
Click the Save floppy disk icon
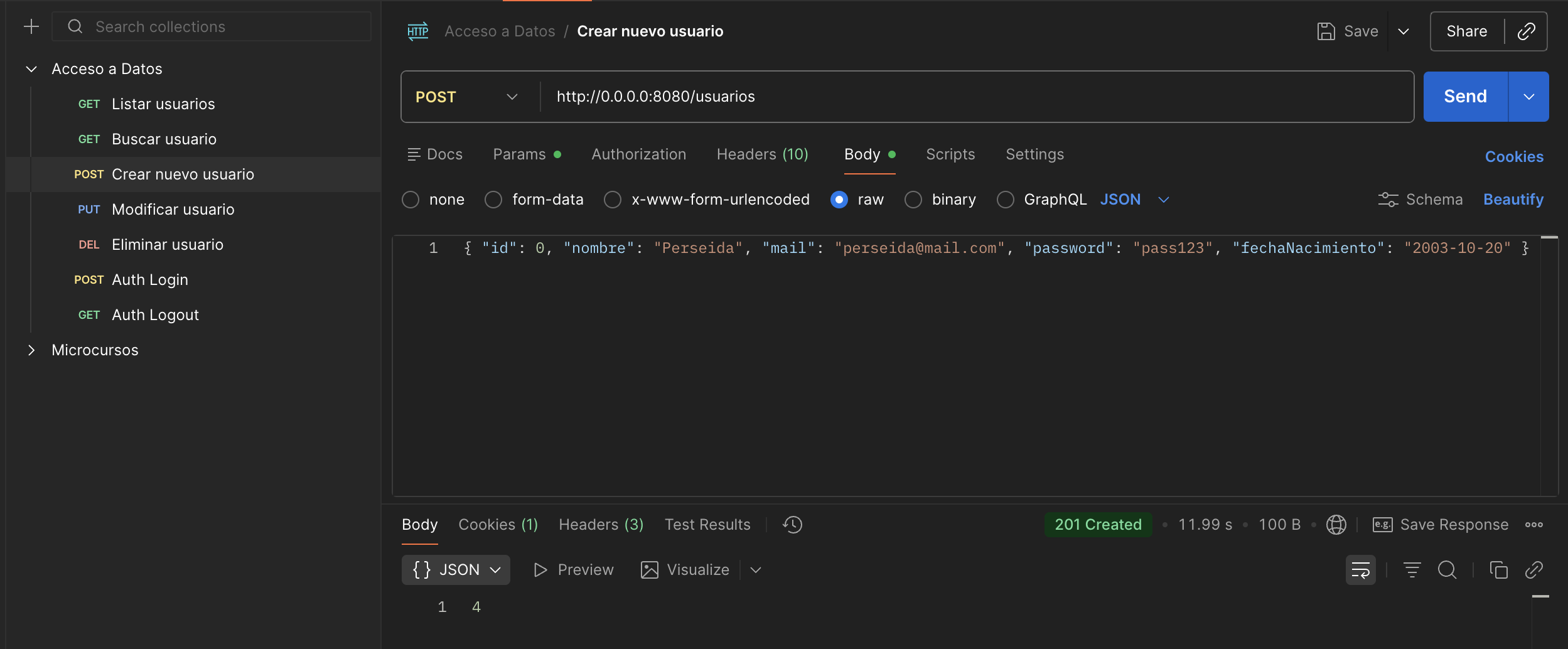[x=1326, y=31]
